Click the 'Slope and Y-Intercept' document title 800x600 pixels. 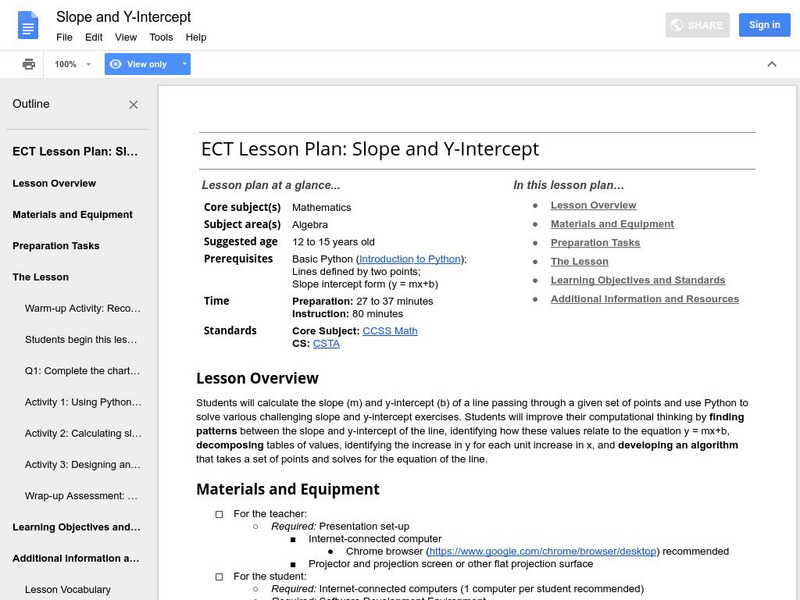pyautogui.click(x=123, y=17)
